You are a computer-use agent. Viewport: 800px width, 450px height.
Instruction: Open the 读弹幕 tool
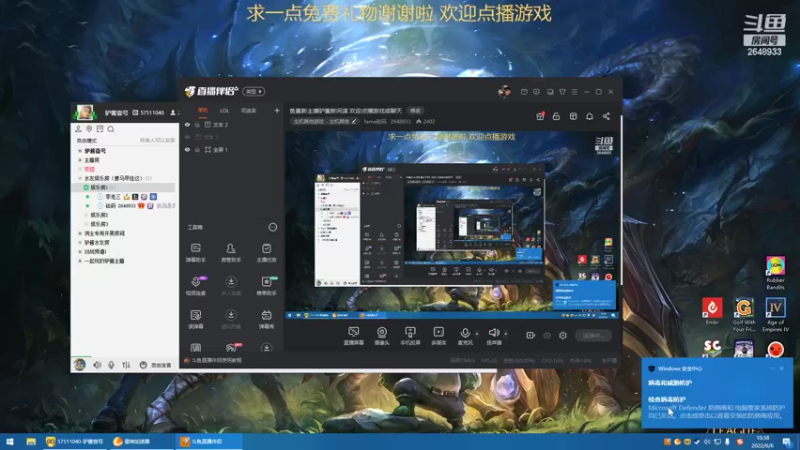point(195,319)
